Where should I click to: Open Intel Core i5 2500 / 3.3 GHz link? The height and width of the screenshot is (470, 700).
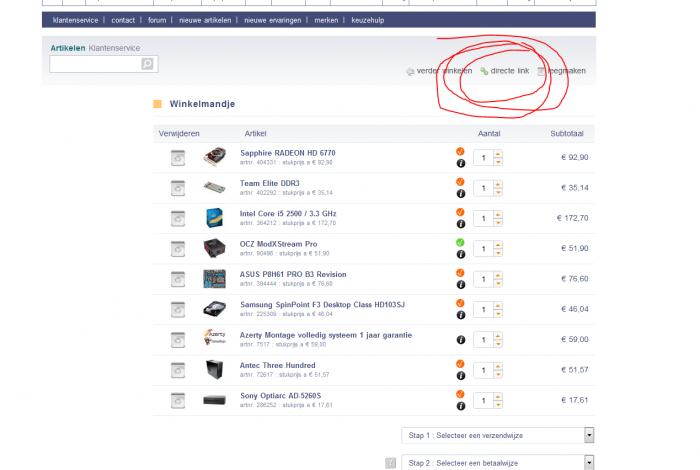point(288,213)
